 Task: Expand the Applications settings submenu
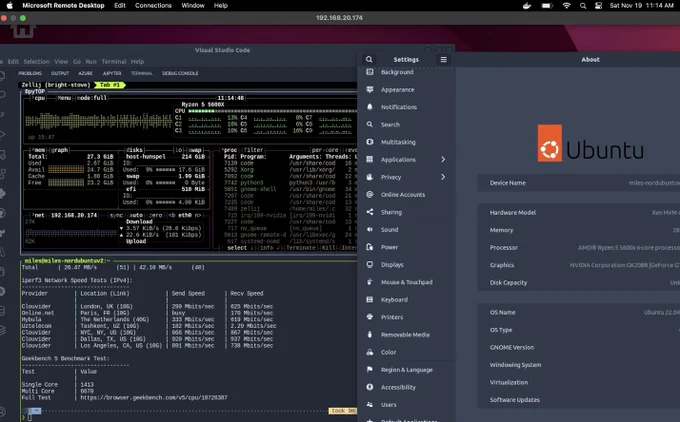pos(443,160)
